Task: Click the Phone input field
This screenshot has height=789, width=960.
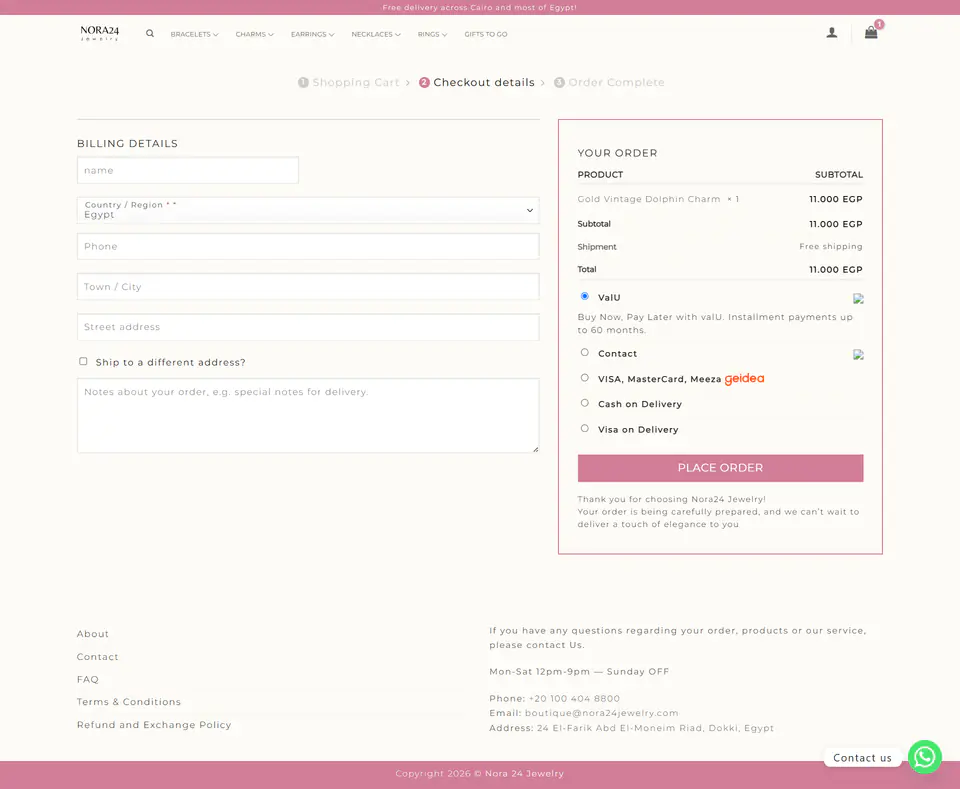Action: 308,246
